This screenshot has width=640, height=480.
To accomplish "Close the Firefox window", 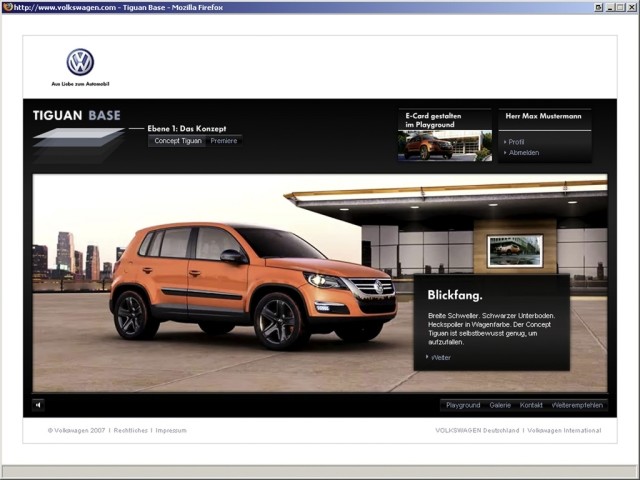I will tap(631, 7).
